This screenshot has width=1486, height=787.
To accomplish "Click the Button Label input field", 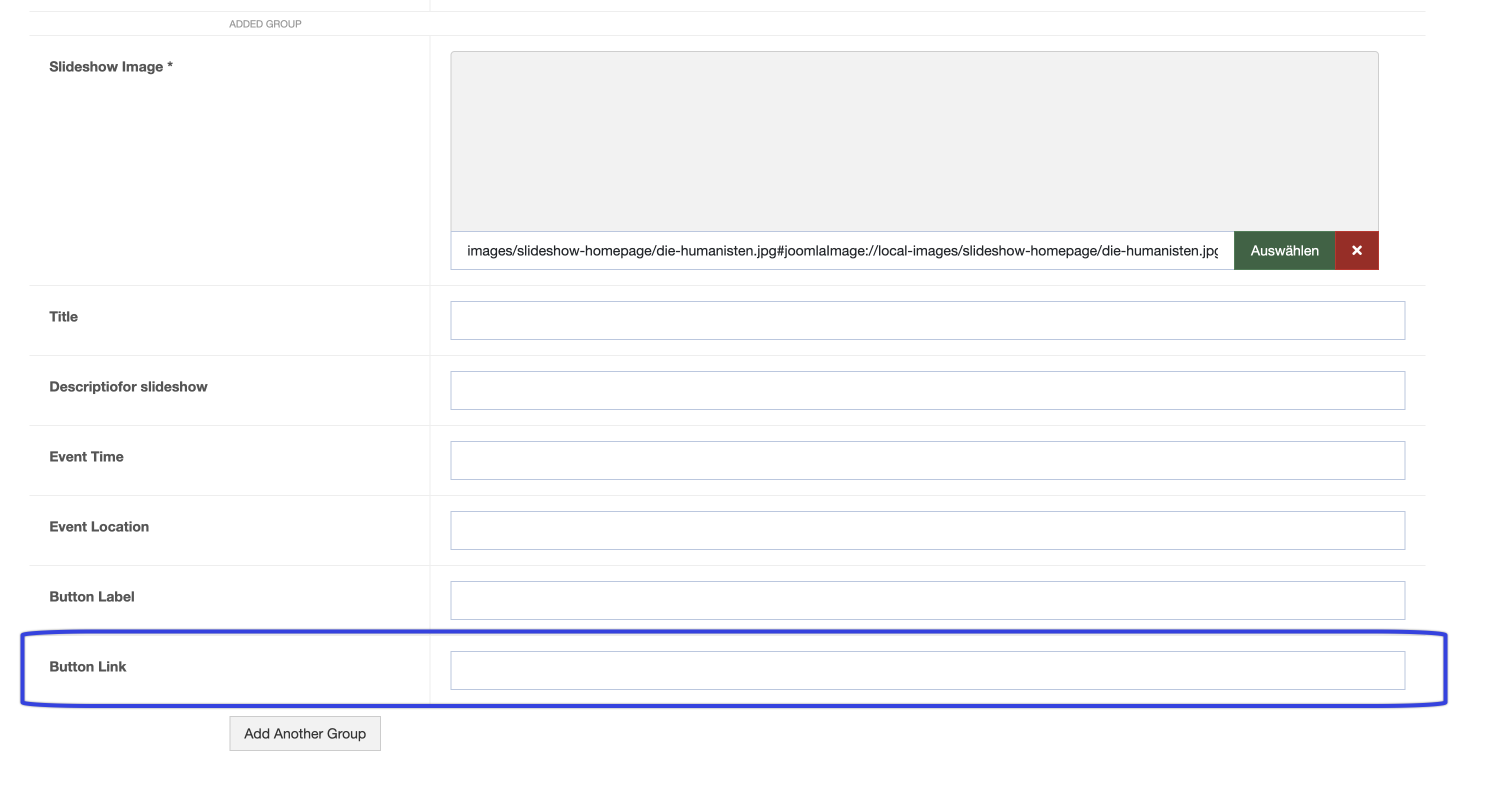I will (x=927, y=600).
